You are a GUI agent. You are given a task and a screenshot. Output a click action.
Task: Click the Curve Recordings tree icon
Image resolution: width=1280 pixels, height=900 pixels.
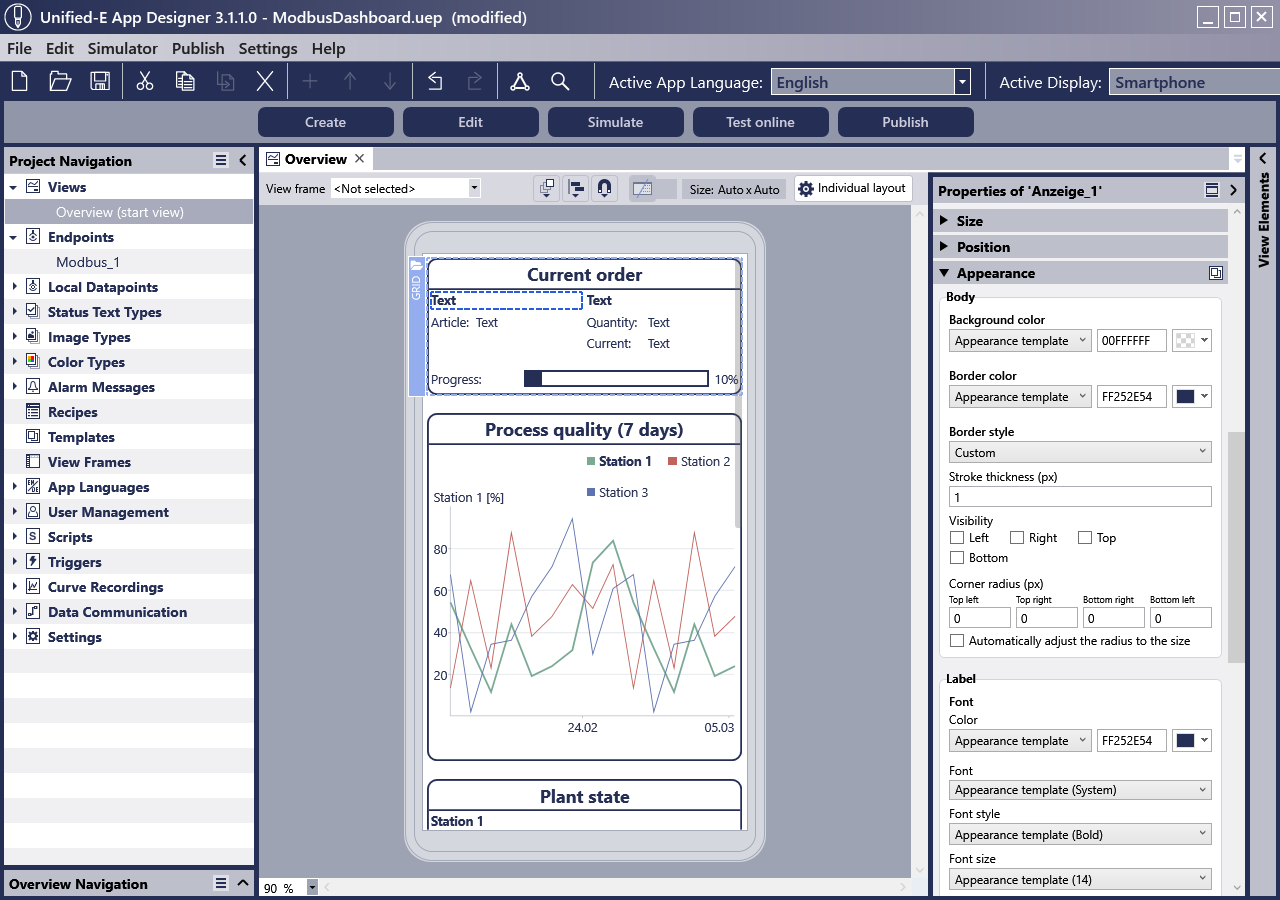pyautogui.click(x=33, y=587)
